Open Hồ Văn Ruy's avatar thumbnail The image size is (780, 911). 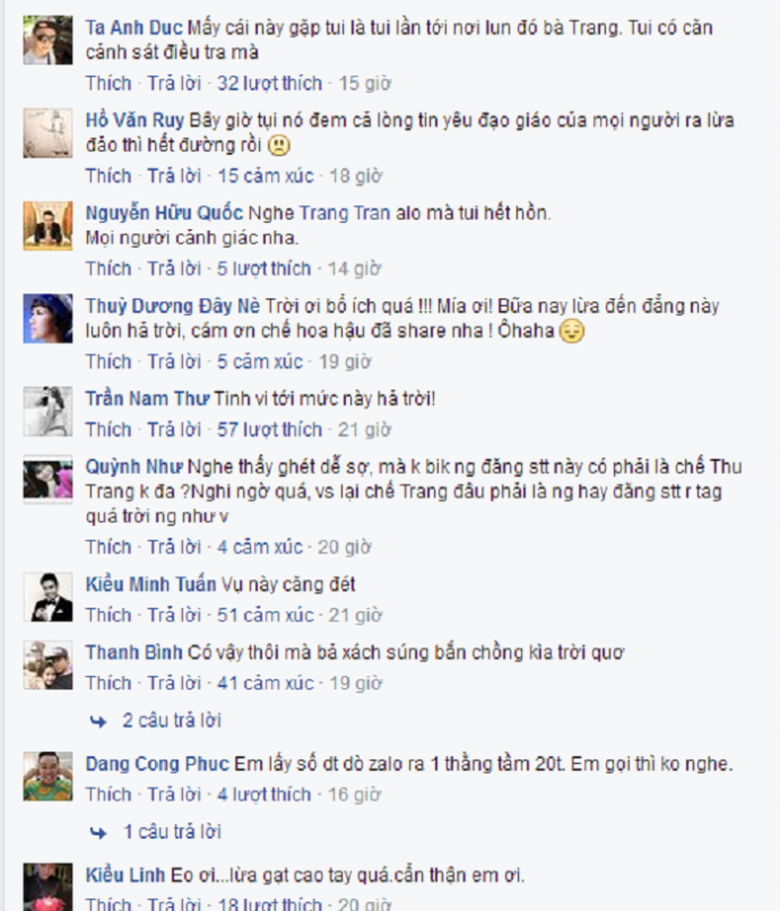[48, 133]
